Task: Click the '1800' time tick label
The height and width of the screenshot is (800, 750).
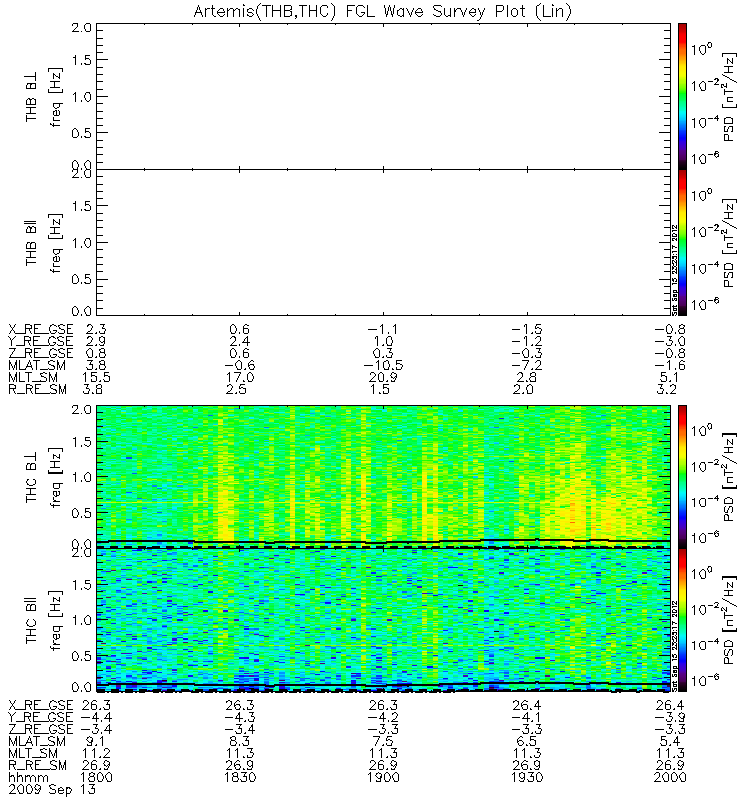Action: point(96,777)
